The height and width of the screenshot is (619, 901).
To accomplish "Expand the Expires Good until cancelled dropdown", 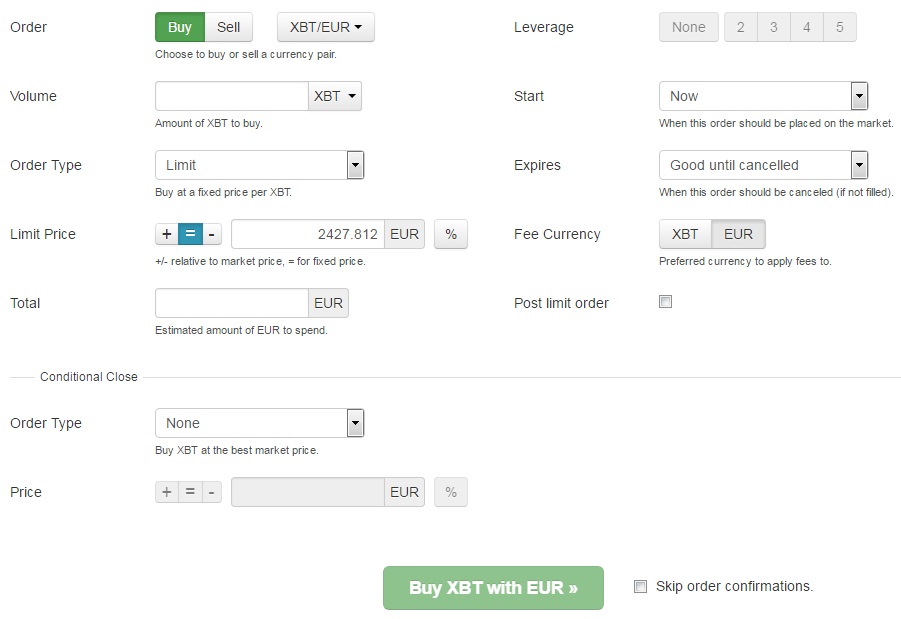I will point(763,165).
